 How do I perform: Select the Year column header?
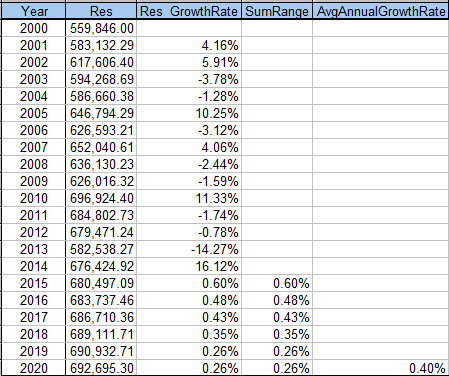[33, 11]
